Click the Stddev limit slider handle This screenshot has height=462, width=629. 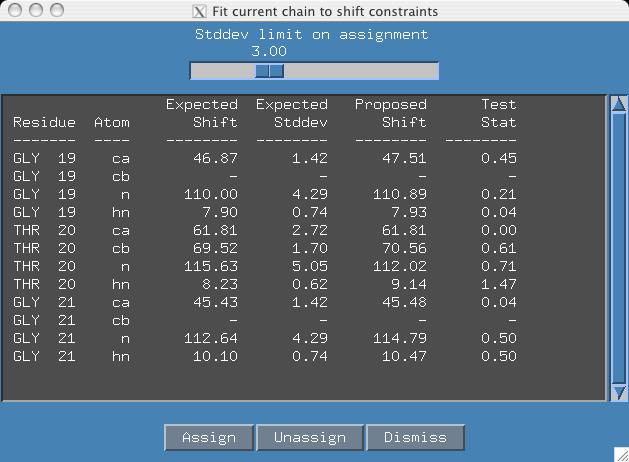coord(269,71)
